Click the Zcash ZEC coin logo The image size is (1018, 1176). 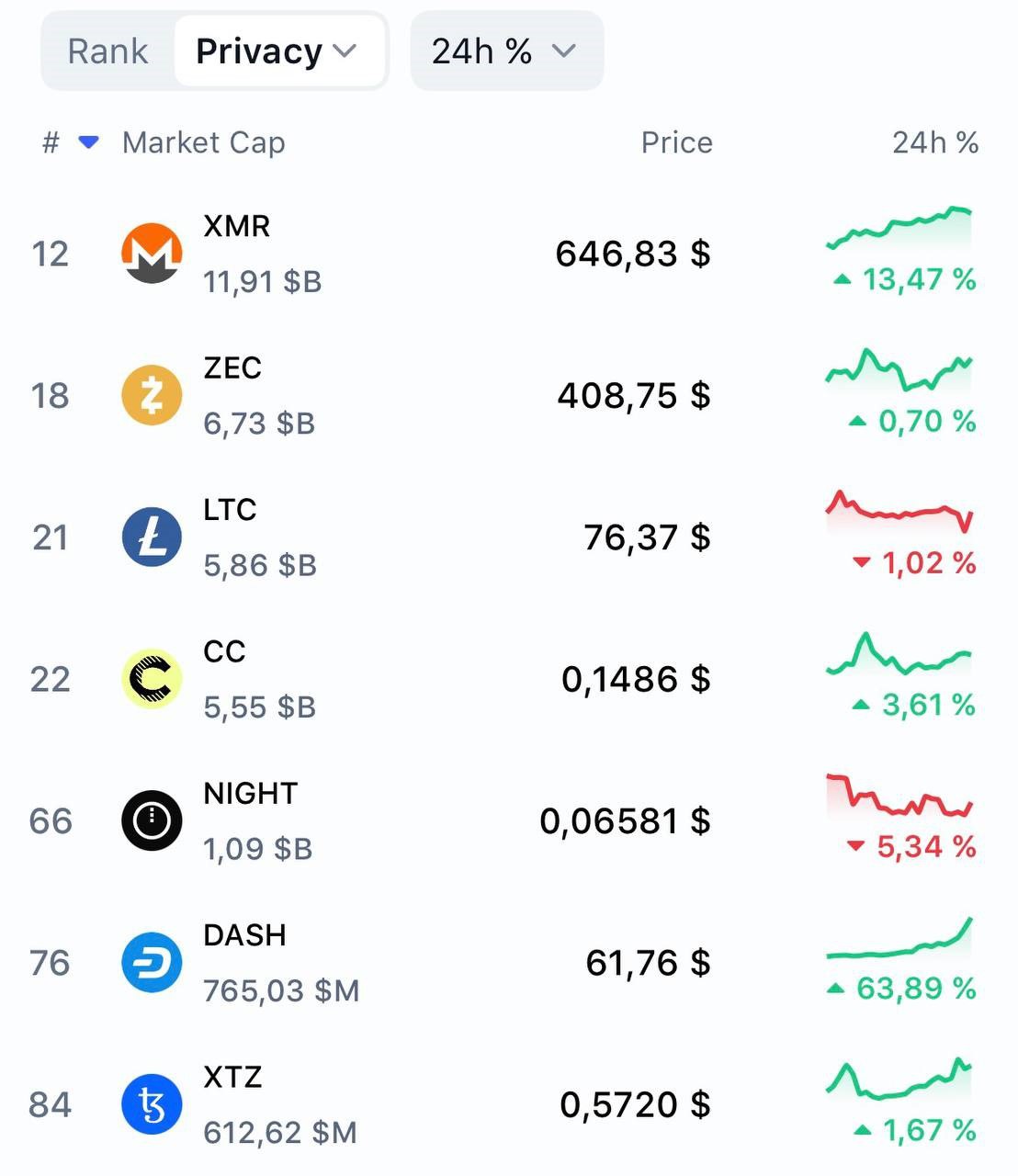coord(152,395)
